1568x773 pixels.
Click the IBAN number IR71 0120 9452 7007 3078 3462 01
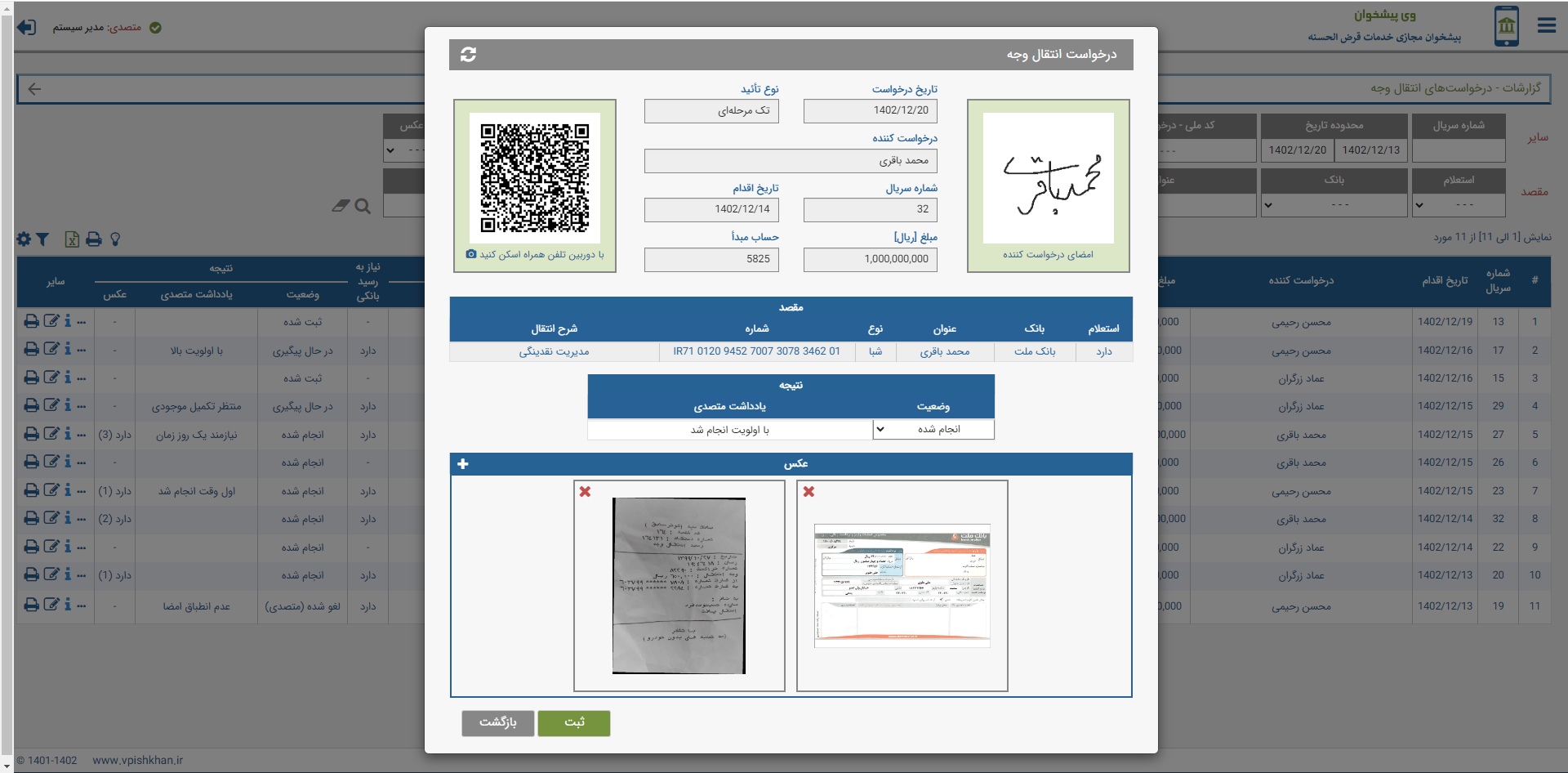pyautogui.click(x=757, y=351)
